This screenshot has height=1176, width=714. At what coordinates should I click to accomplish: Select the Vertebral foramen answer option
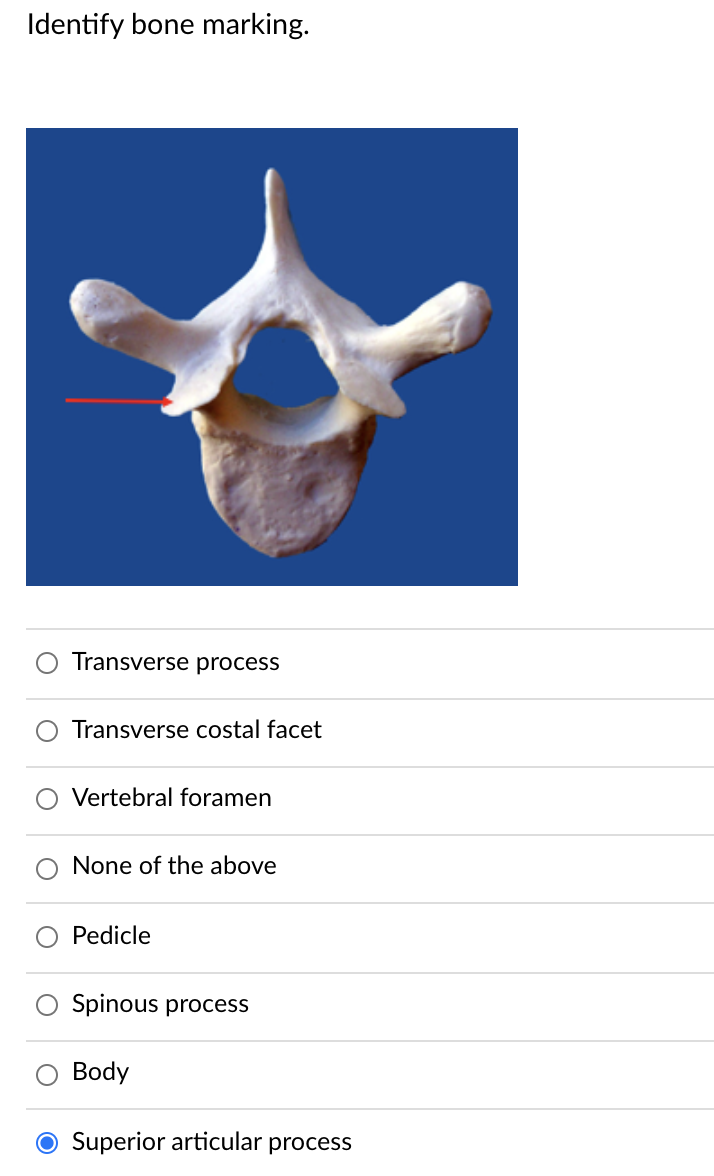(x=46, y=799)
